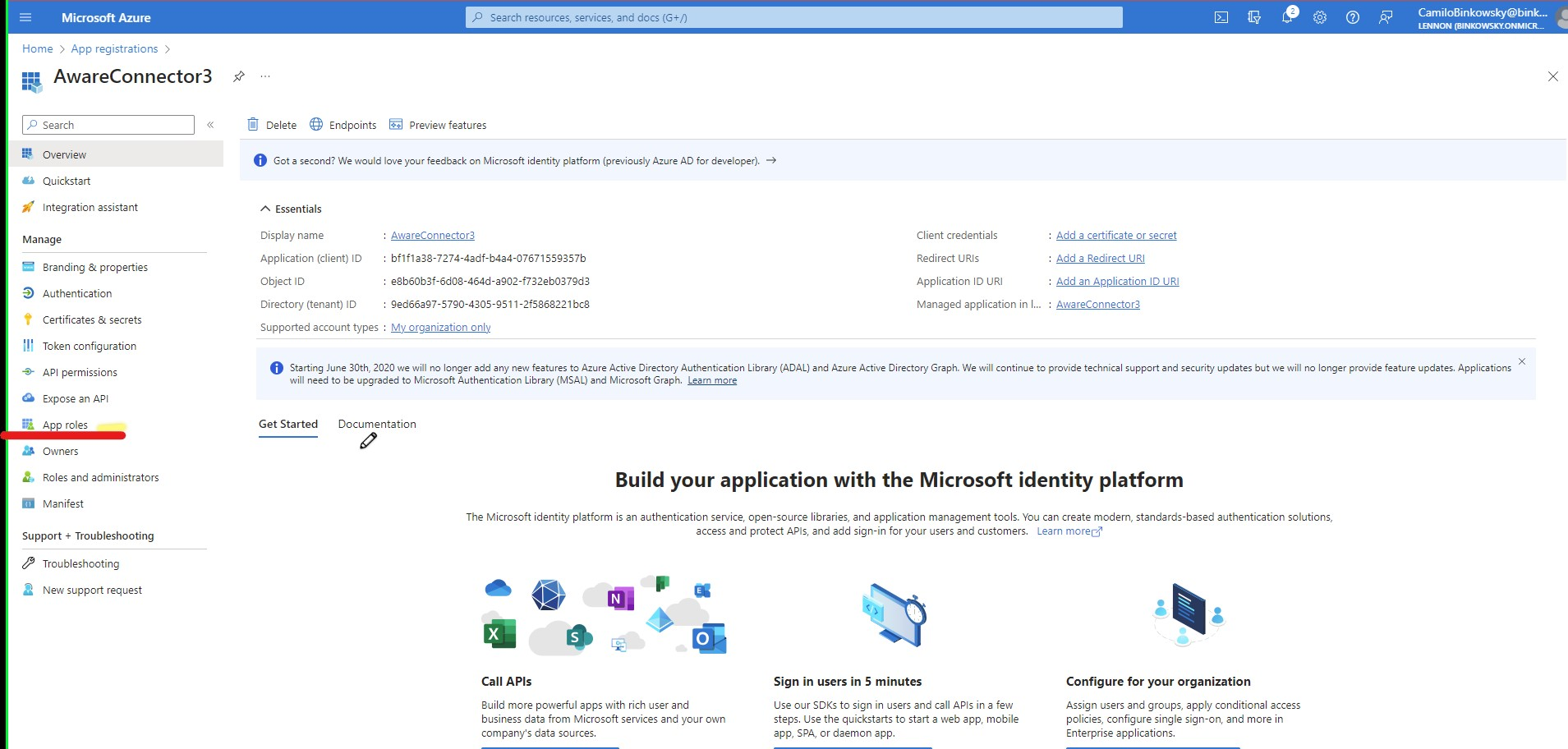Image resolution: width=1568 pixels, height=749 pixels.
Task: Open the App roles blade
Action: (x=67, y=425)
